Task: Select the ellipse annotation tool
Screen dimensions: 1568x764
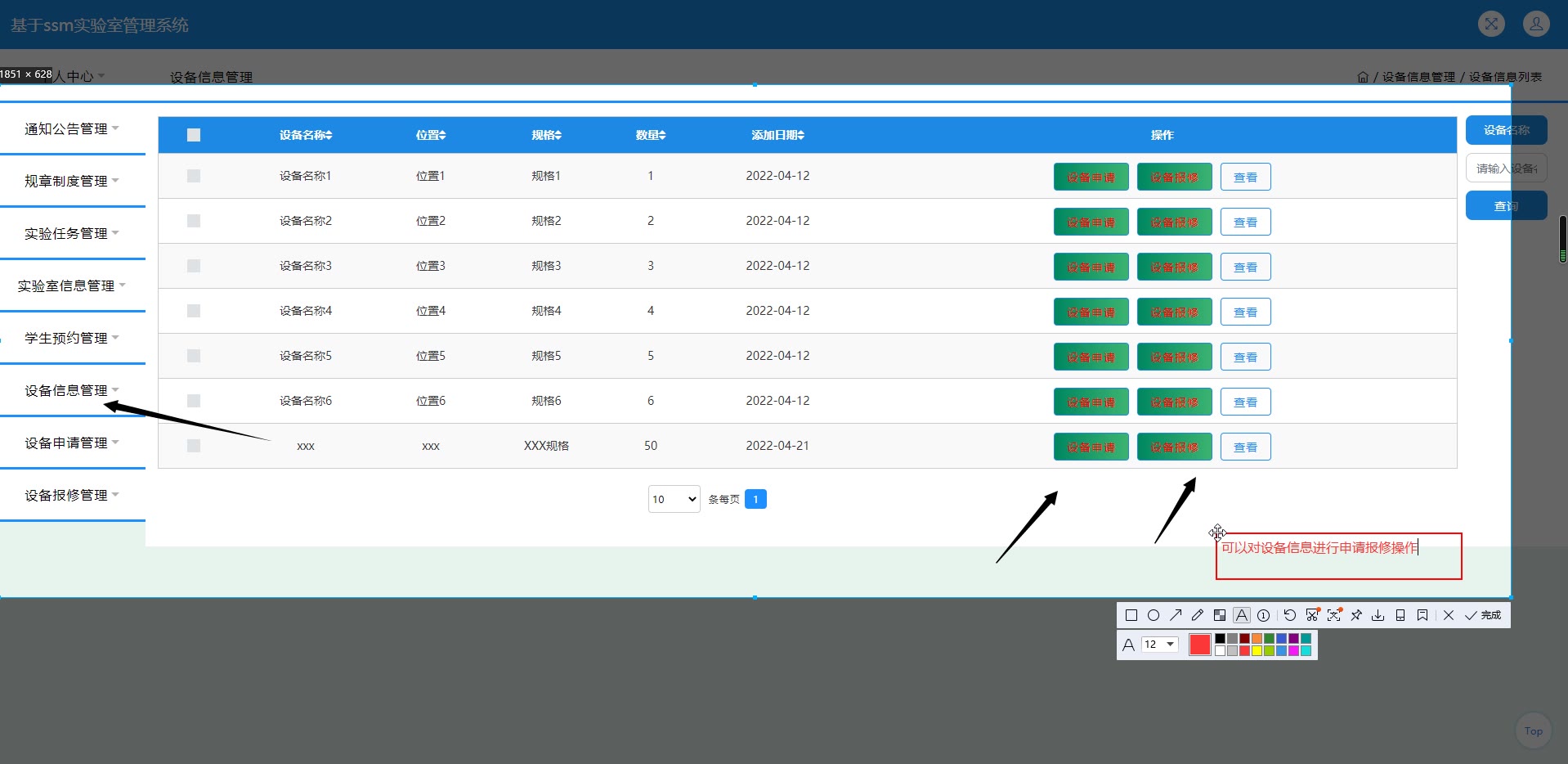Action: click(1154, 615)
